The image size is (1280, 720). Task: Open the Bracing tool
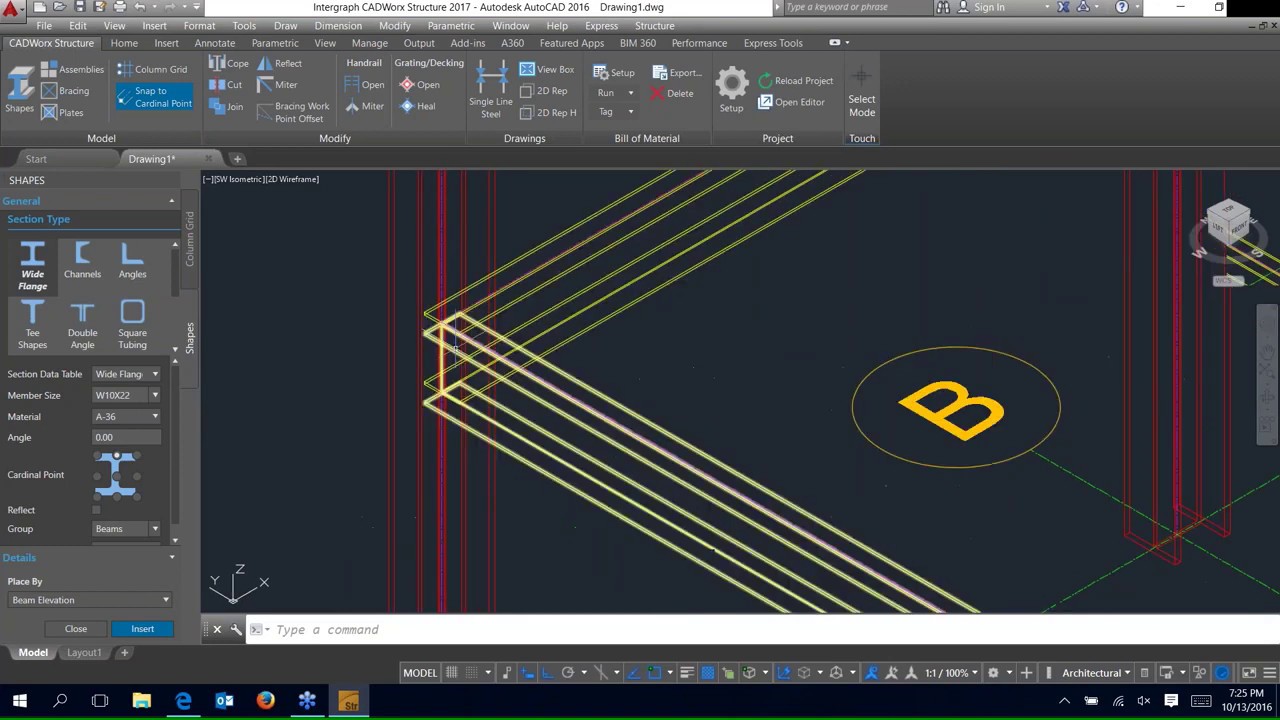coord(65,91)
